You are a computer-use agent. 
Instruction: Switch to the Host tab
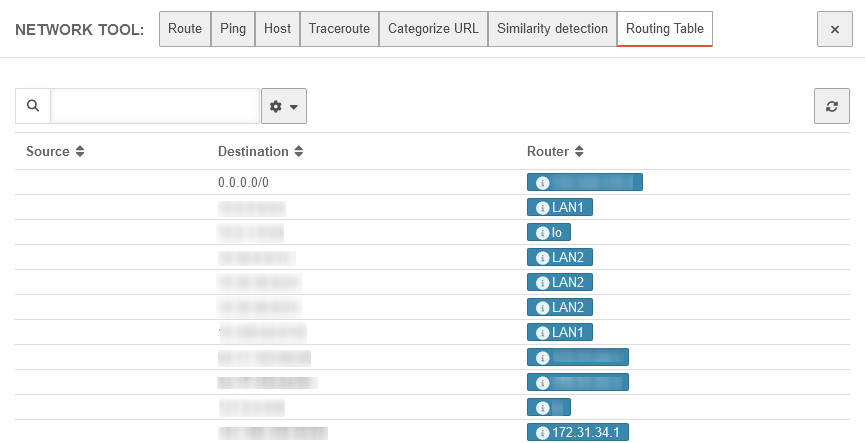coord(277,29)
